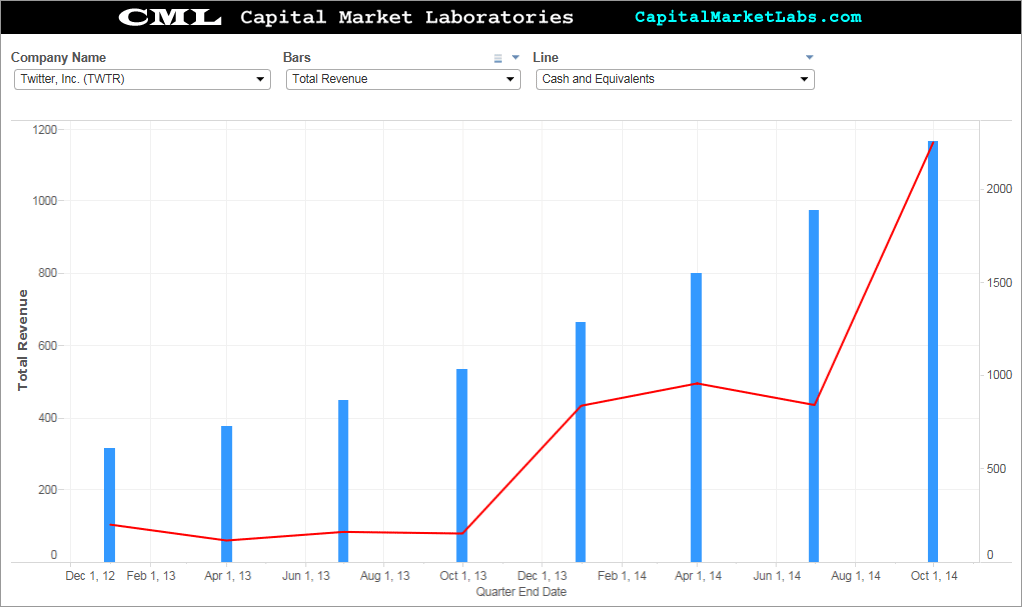This screenshot has height=607, width=1022.
Task: Click the 'Feb 1, 13' axis label
Action: (151, 576)
